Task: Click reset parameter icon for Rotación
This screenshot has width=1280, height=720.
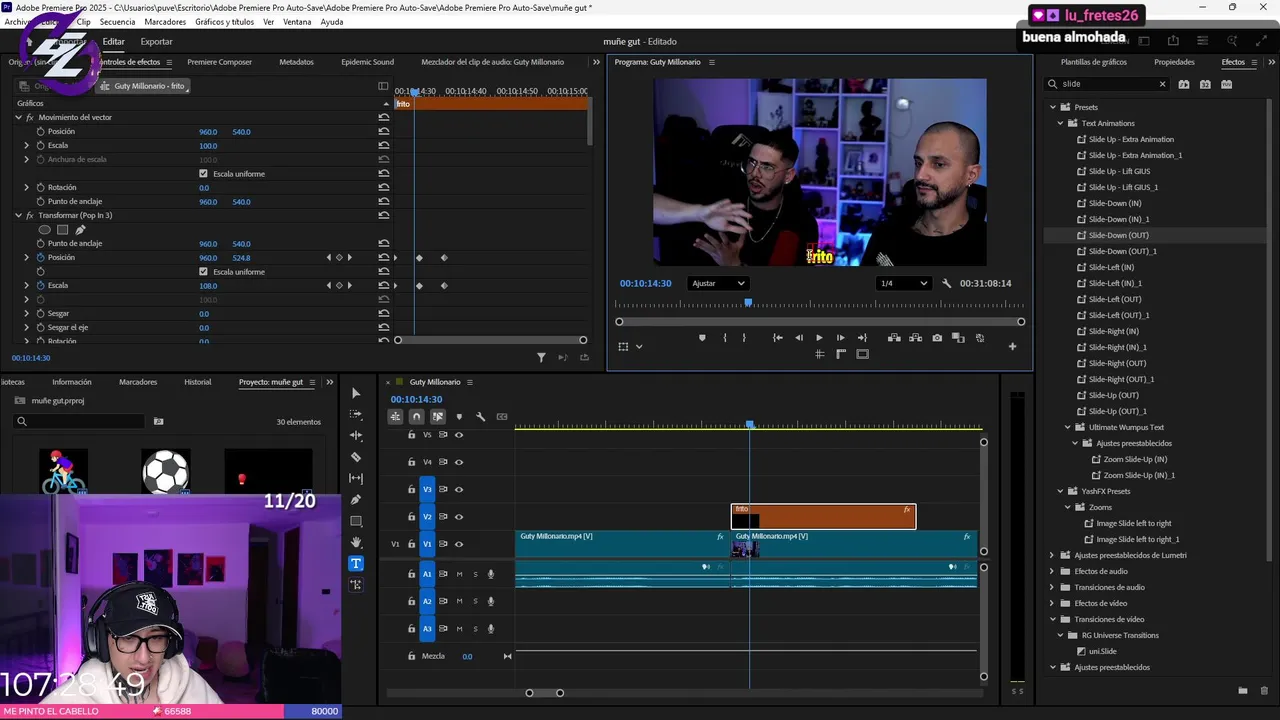Action: coord(384,187)
